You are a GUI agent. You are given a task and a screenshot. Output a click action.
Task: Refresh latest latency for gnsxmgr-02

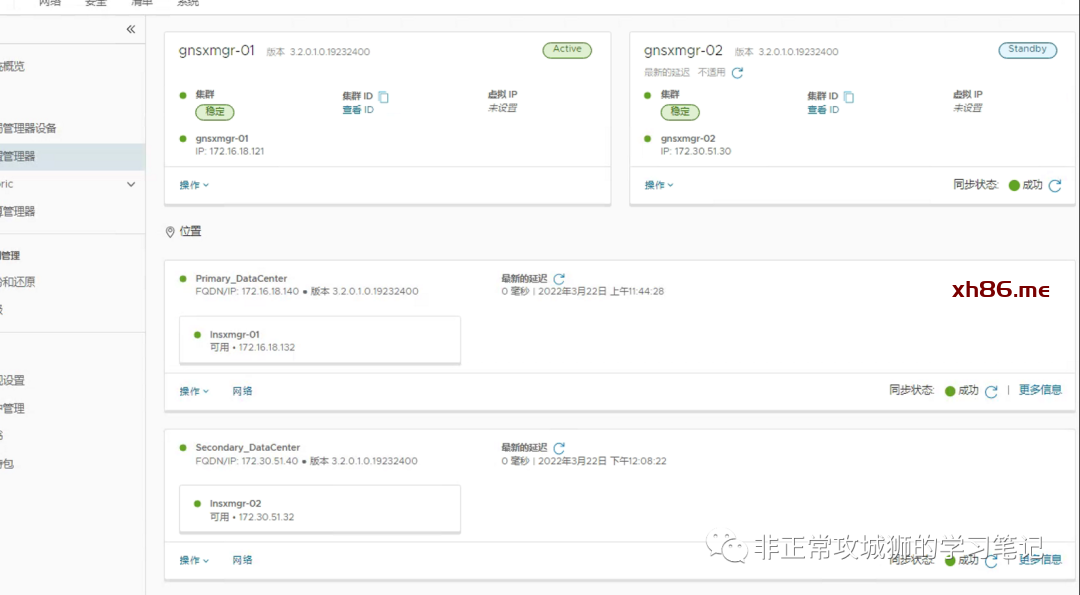coord(737,73)
